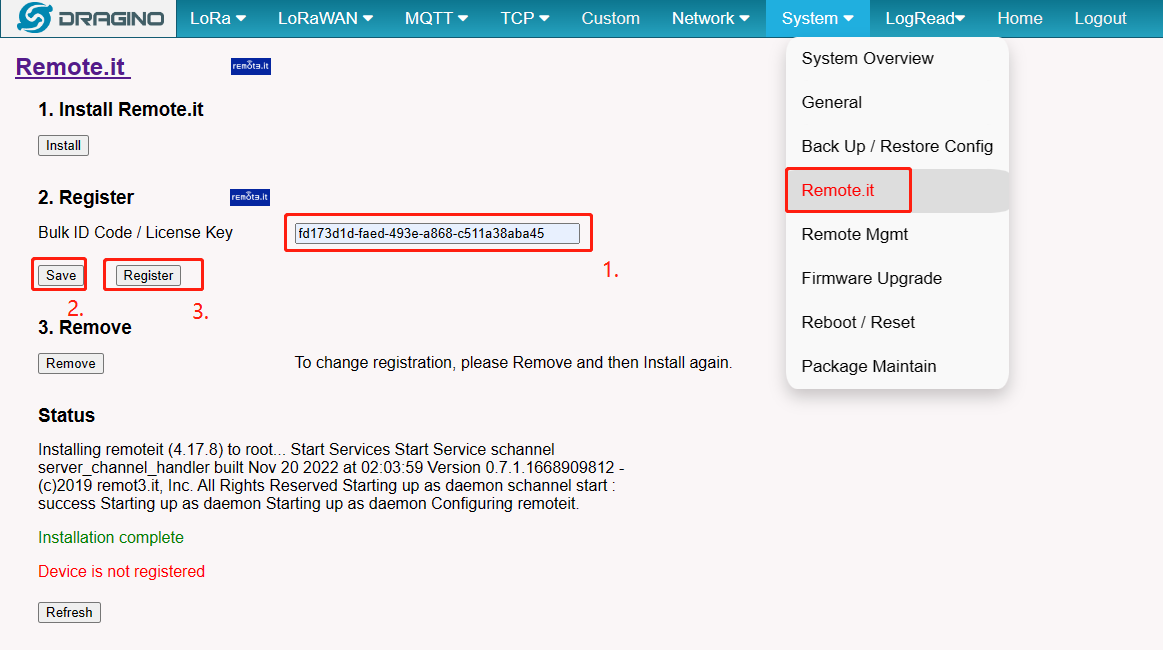Open Remote Mgmt menu entry
Image resolution: width=1163 pixels, height=650 pixels.
pyautogui.click(x=897, y=234)
